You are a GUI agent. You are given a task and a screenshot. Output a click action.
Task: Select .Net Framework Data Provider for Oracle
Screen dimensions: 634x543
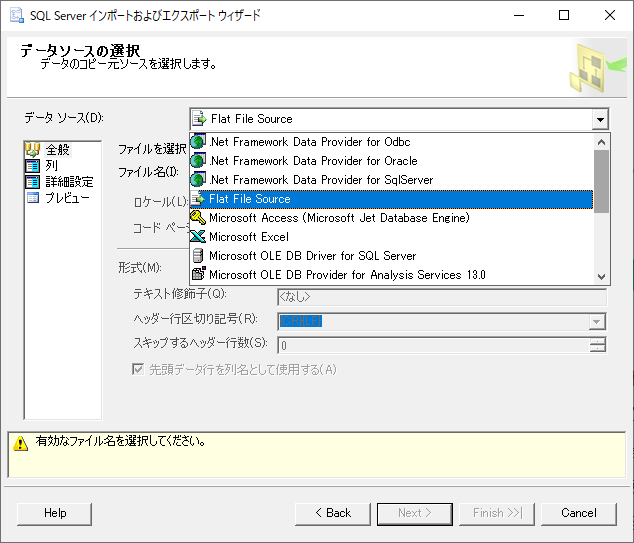click(313, 161)
